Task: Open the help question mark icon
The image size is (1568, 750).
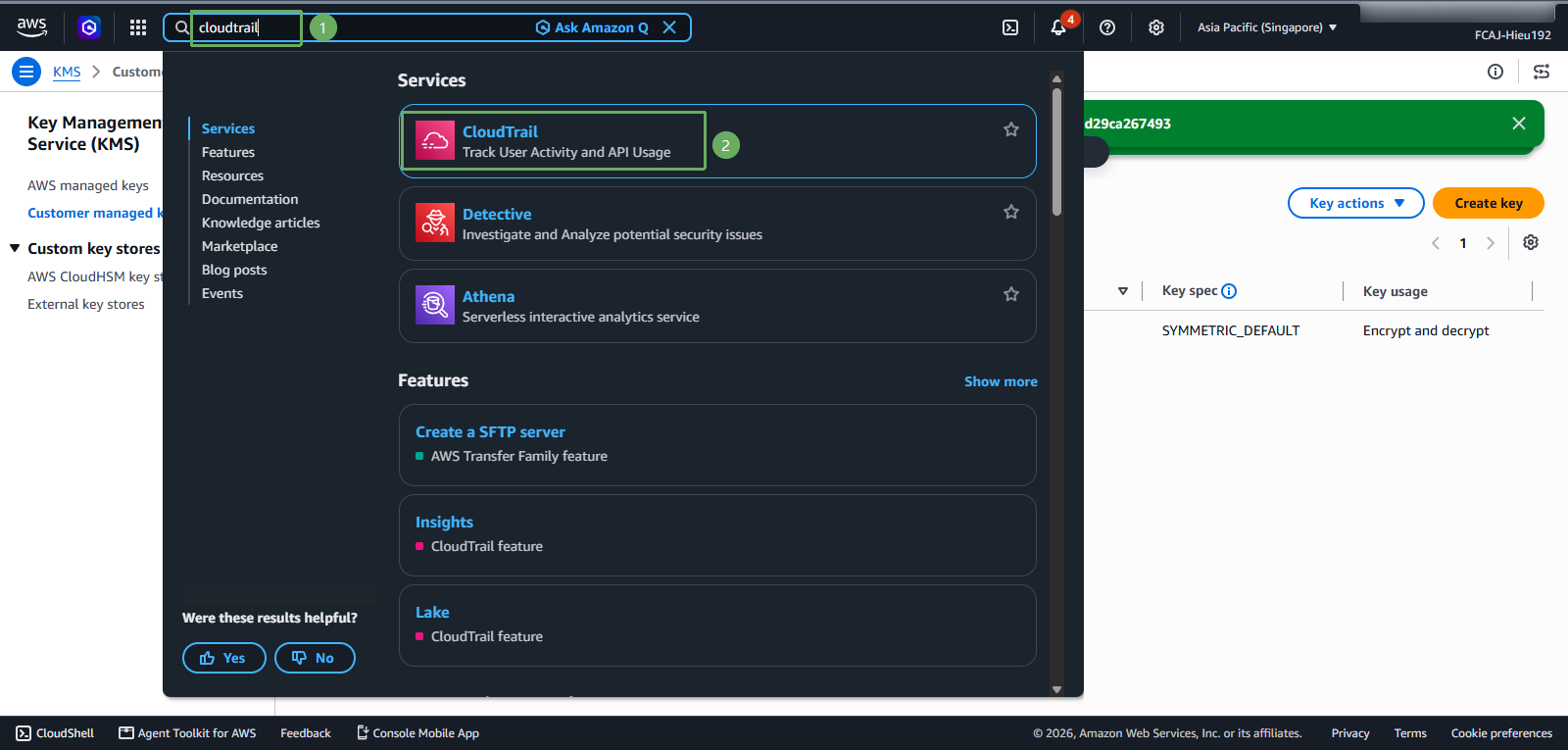Action: point(1107,27)
